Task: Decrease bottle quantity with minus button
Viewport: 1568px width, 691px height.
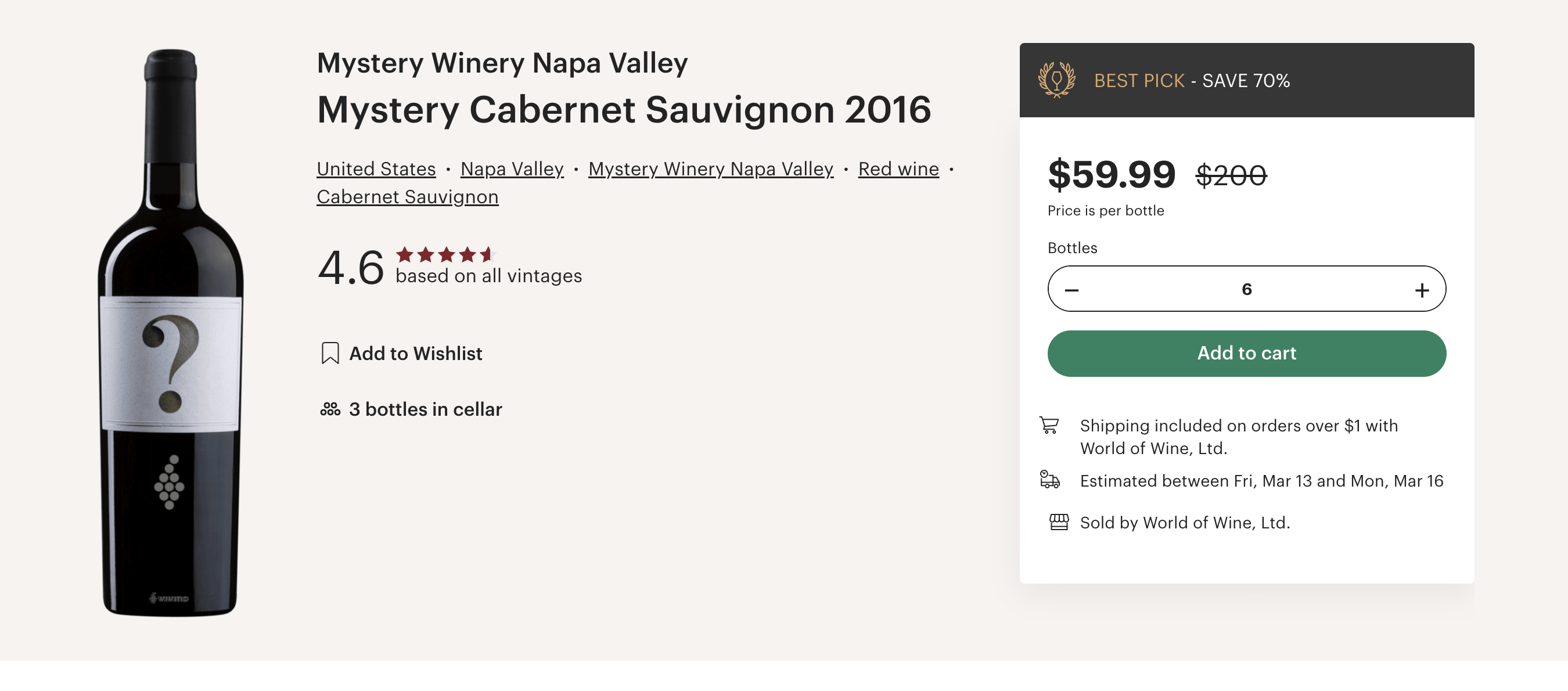Action: point(1072,290)
